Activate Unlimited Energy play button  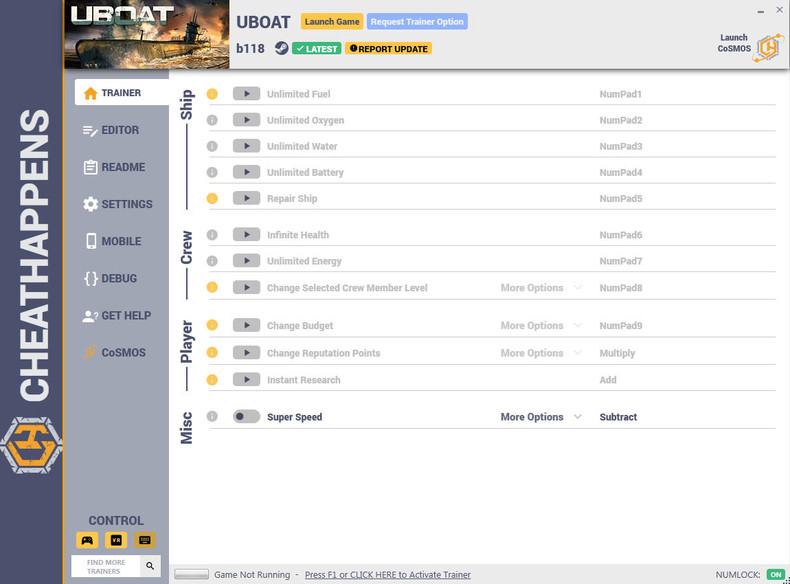click(x=246, y=261)
